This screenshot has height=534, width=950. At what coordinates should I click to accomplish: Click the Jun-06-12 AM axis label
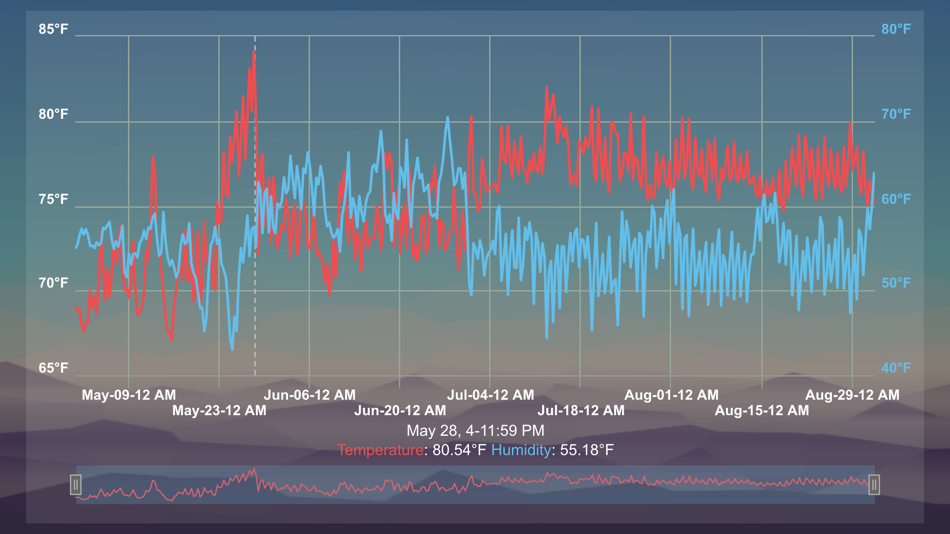310,395
